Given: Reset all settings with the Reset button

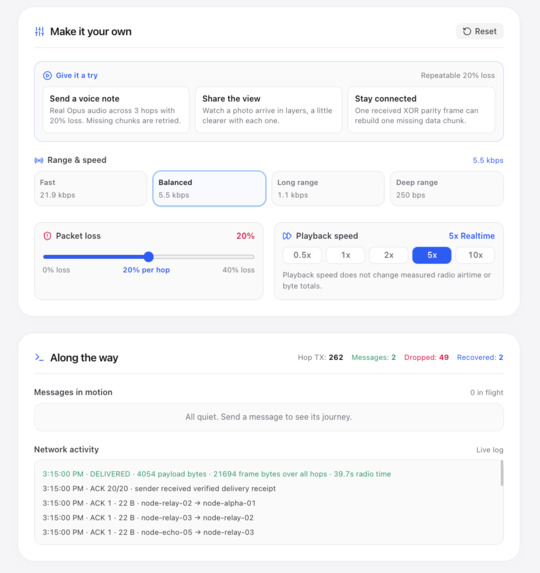Looking at the screenshot, I should pos(480,31).
